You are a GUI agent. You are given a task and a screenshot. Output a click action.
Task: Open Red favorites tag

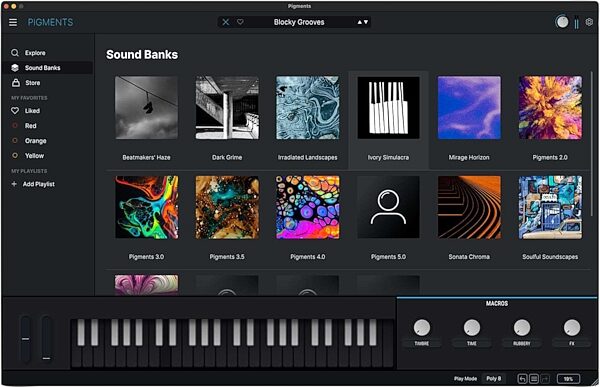point(47,126)
